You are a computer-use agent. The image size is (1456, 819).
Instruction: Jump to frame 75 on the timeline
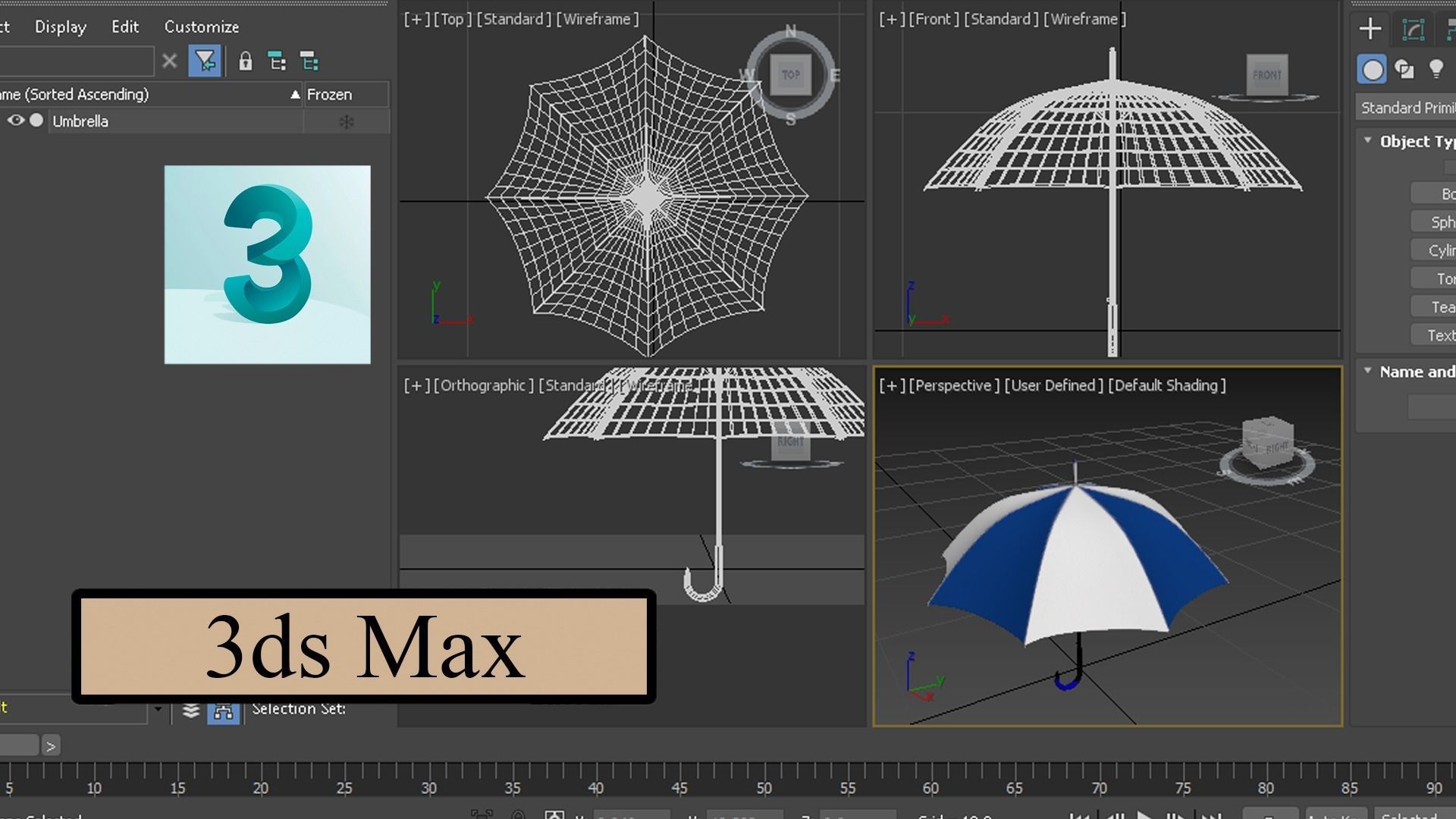point(1182,789)
